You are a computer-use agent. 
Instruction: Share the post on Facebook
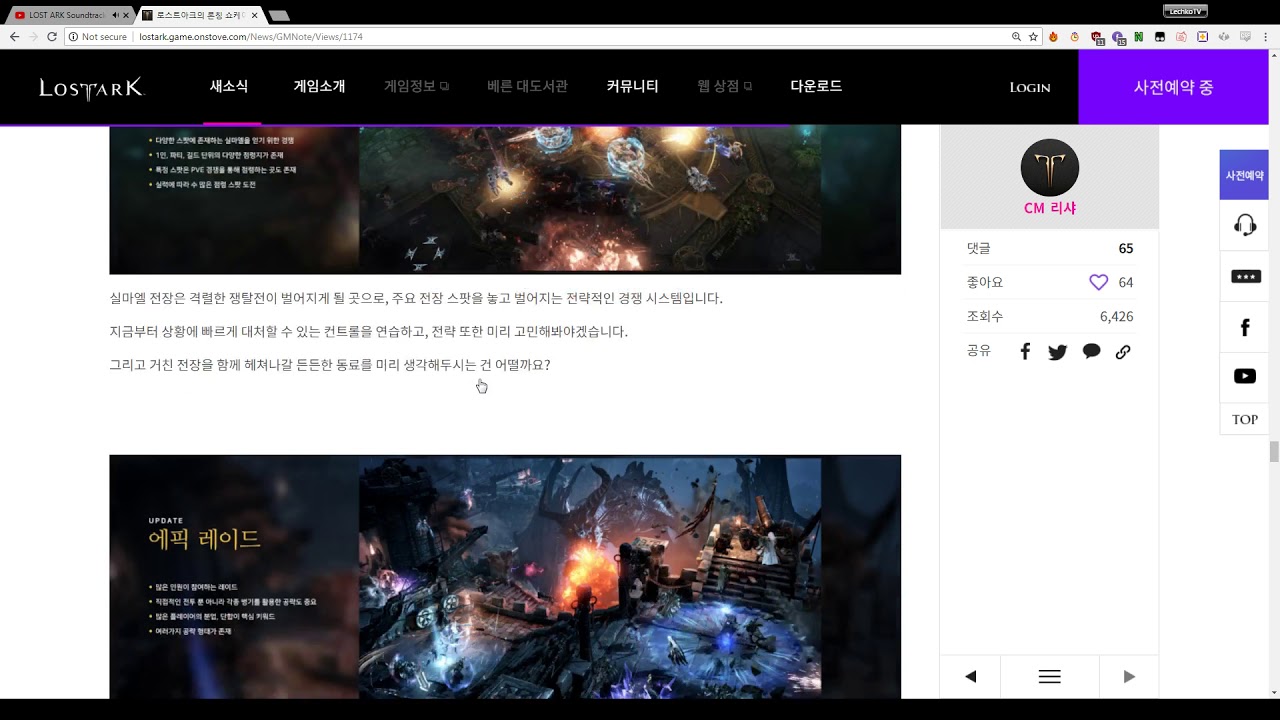pos(1025,351)
